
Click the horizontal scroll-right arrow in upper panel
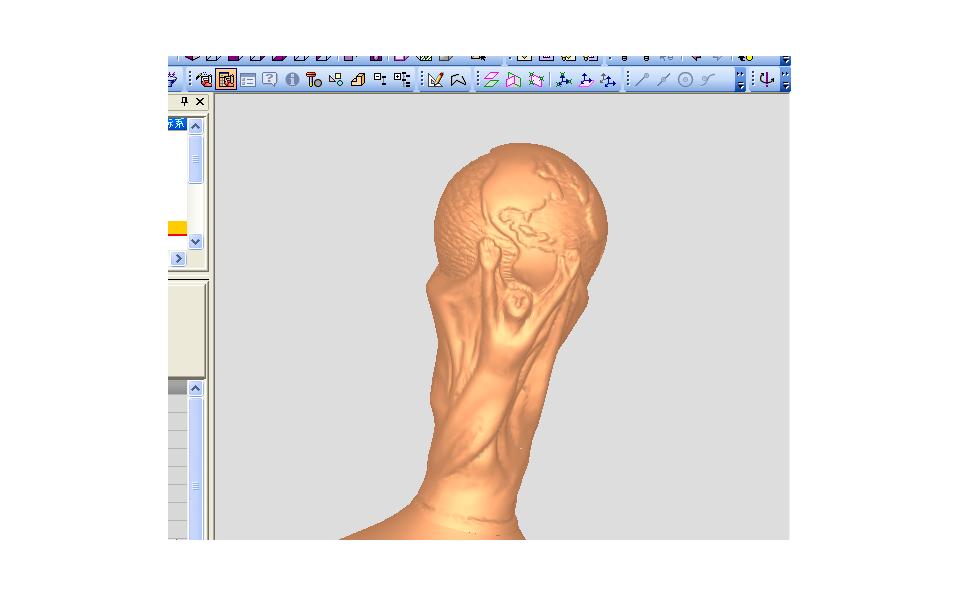click(x=178, y=258)
